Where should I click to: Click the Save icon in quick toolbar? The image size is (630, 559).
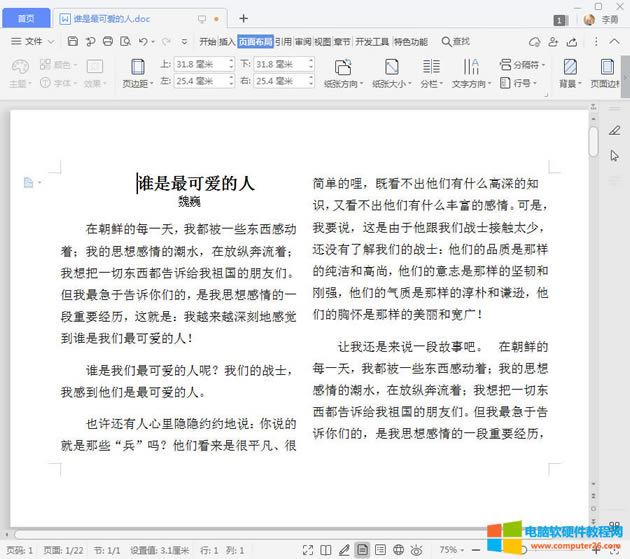pos(73,41)
